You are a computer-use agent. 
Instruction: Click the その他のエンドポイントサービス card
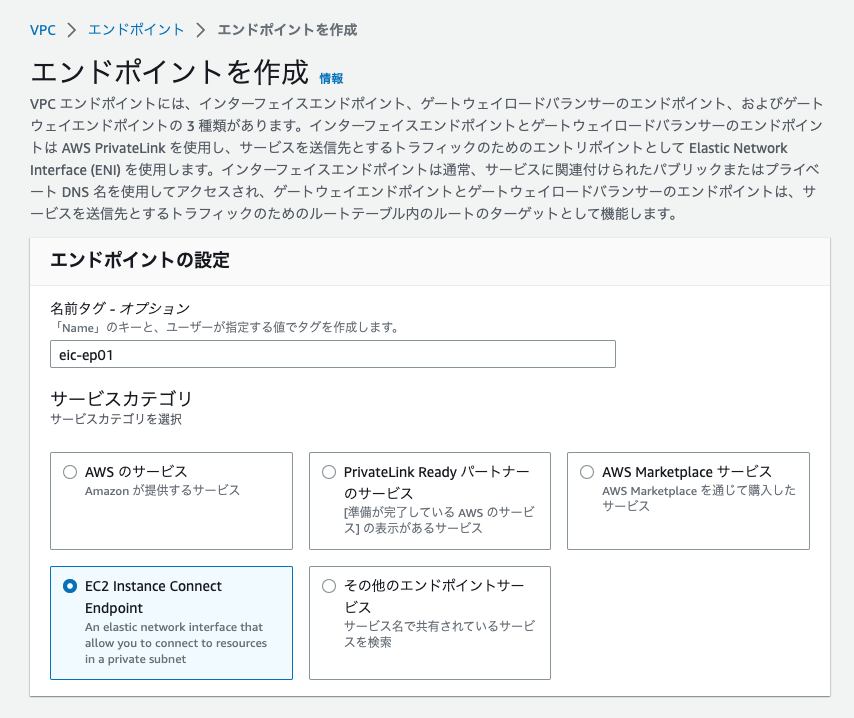(x=429, y=622)
